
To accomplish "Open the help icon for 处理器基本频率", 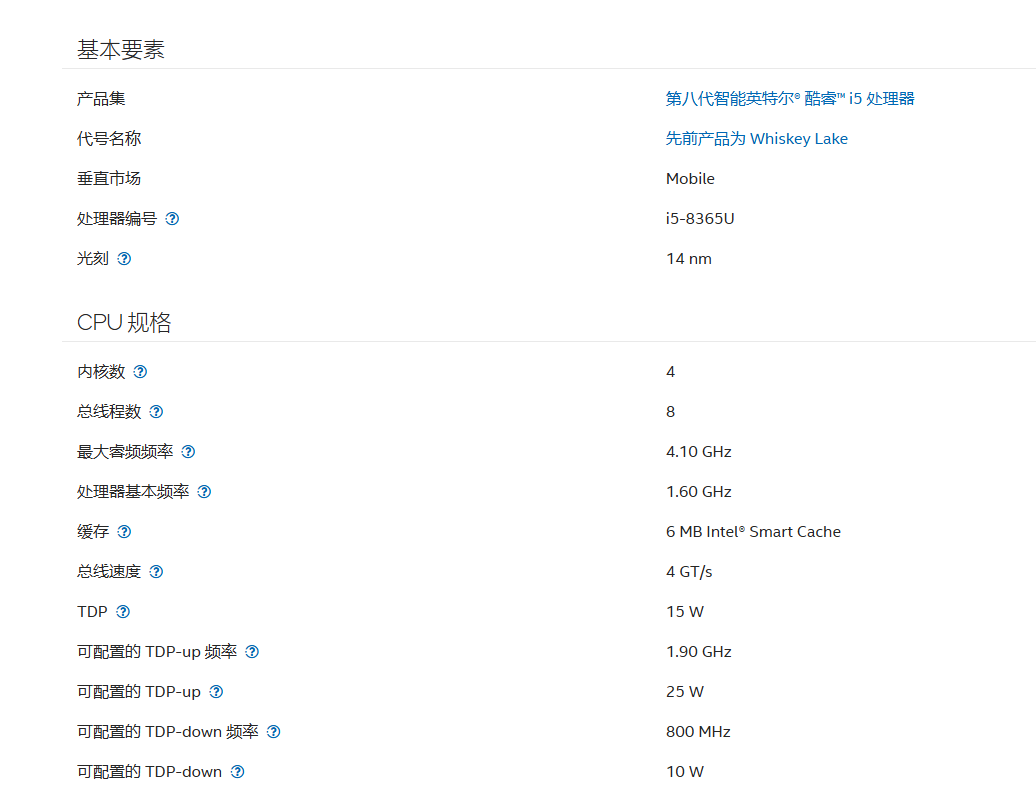I will tap(204, 492).
